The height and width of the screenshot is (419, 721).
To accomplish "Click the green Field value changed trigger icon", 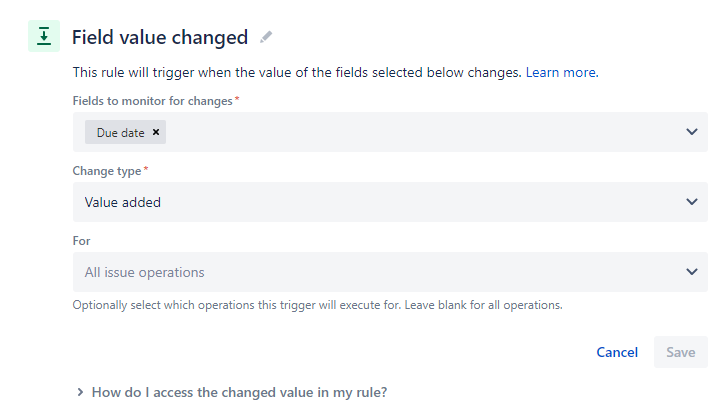I will pos(43,37).
